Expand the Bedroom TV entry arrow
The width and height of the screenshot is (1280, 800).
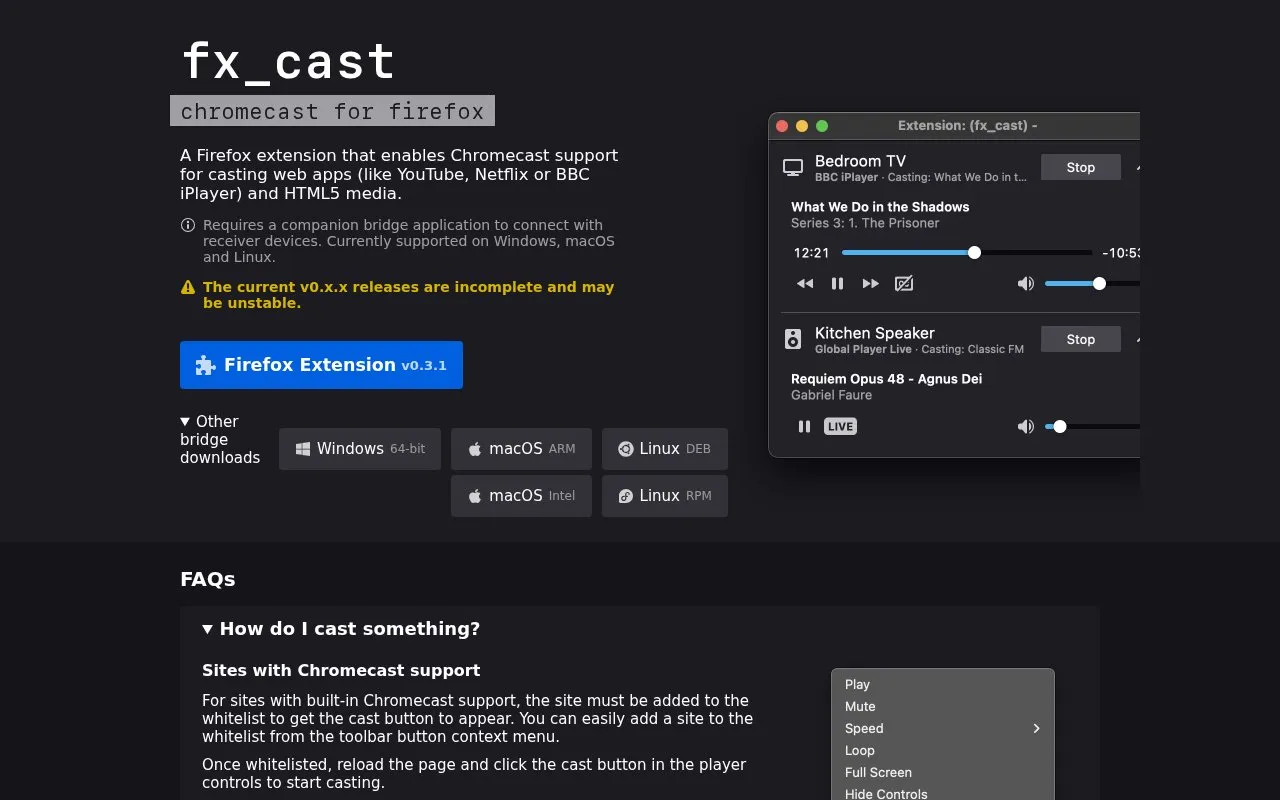[1138, 168]
